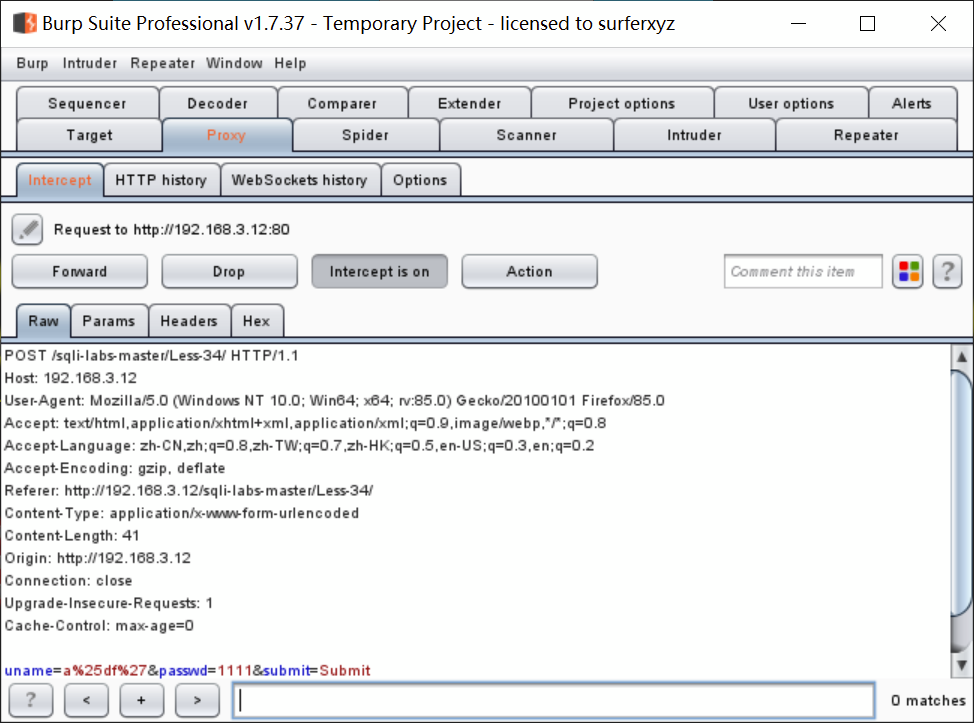Click the Connection: close header line
Image resolution: width=974 pixels, height=723 pixels.
68,581
